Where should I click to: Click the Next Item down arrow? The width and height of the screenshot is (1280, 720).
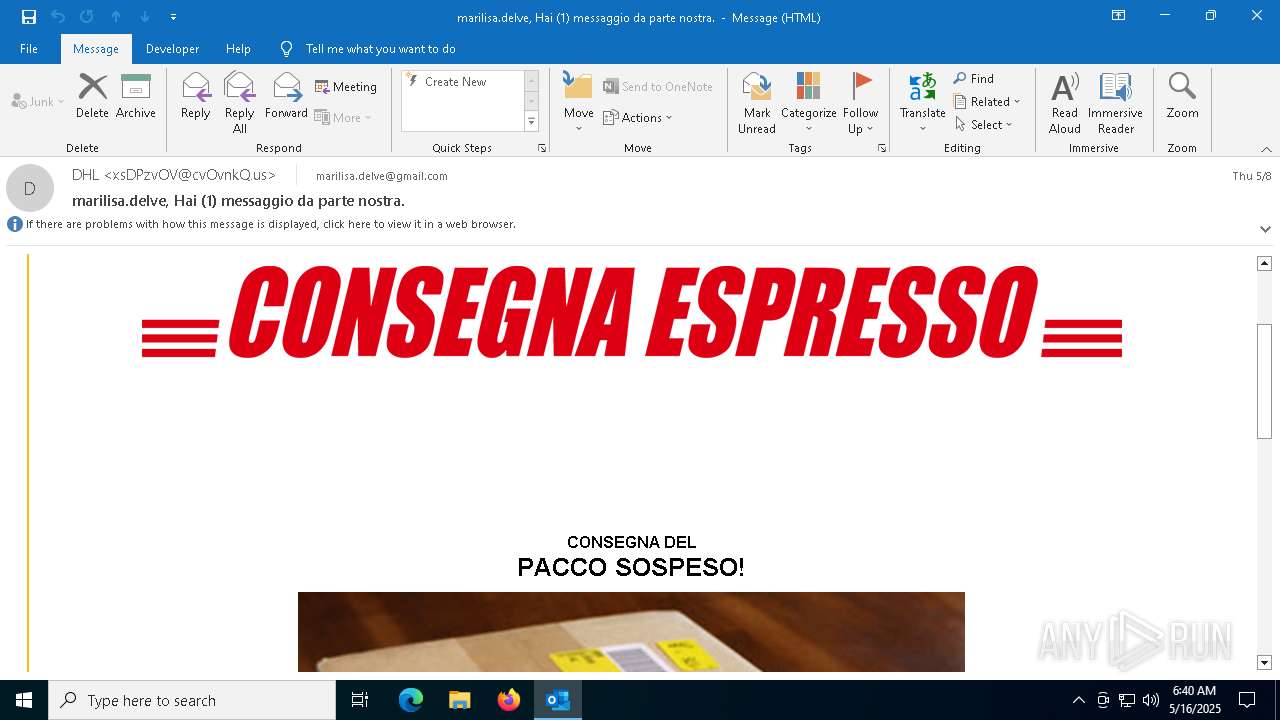(145, 17)
